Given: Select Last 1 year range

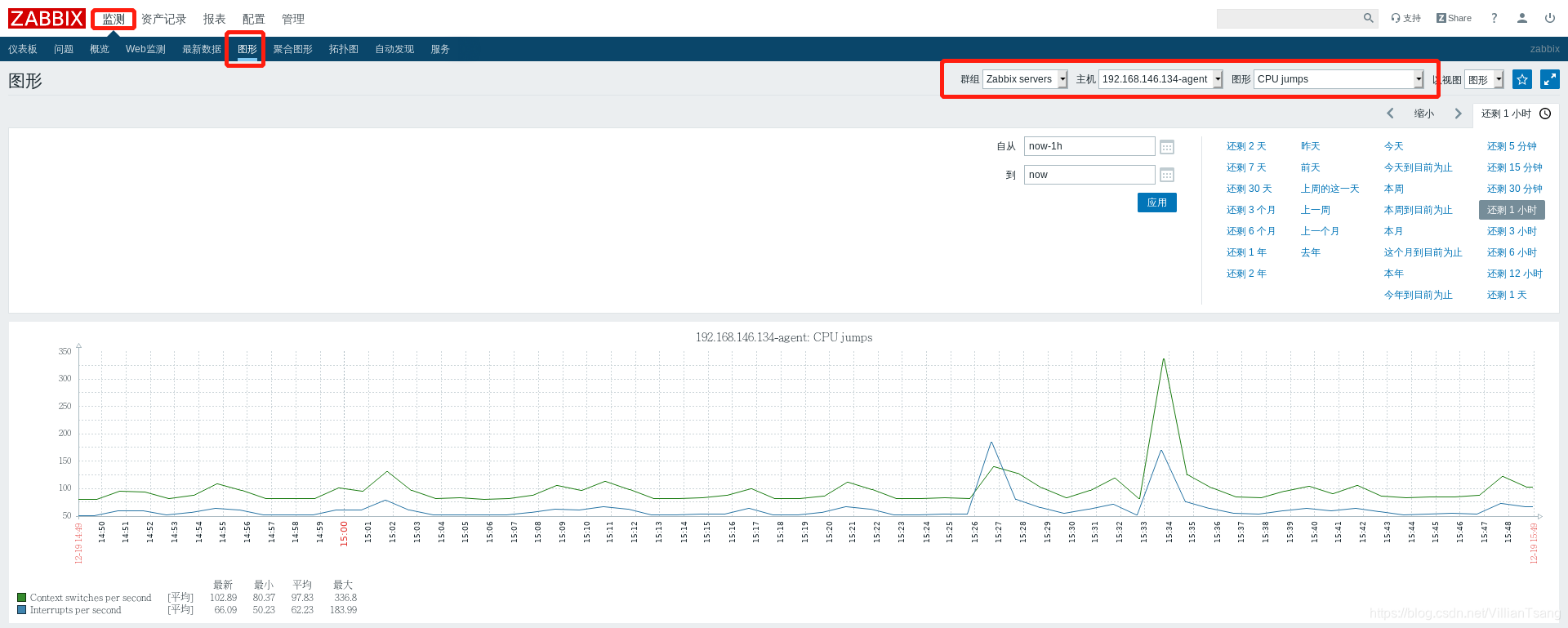Looking at the screenshot, I should [x=1246, y=252].
